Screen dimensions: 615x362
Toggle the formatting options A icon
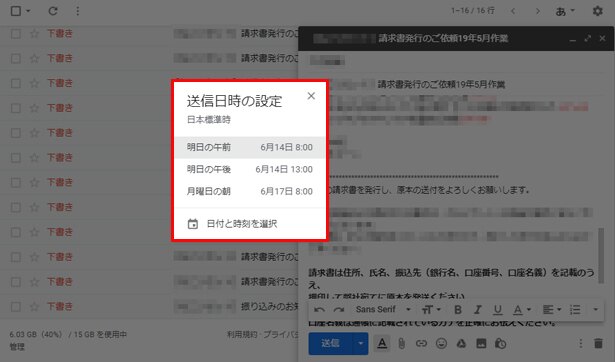click(x=382, y=344)
